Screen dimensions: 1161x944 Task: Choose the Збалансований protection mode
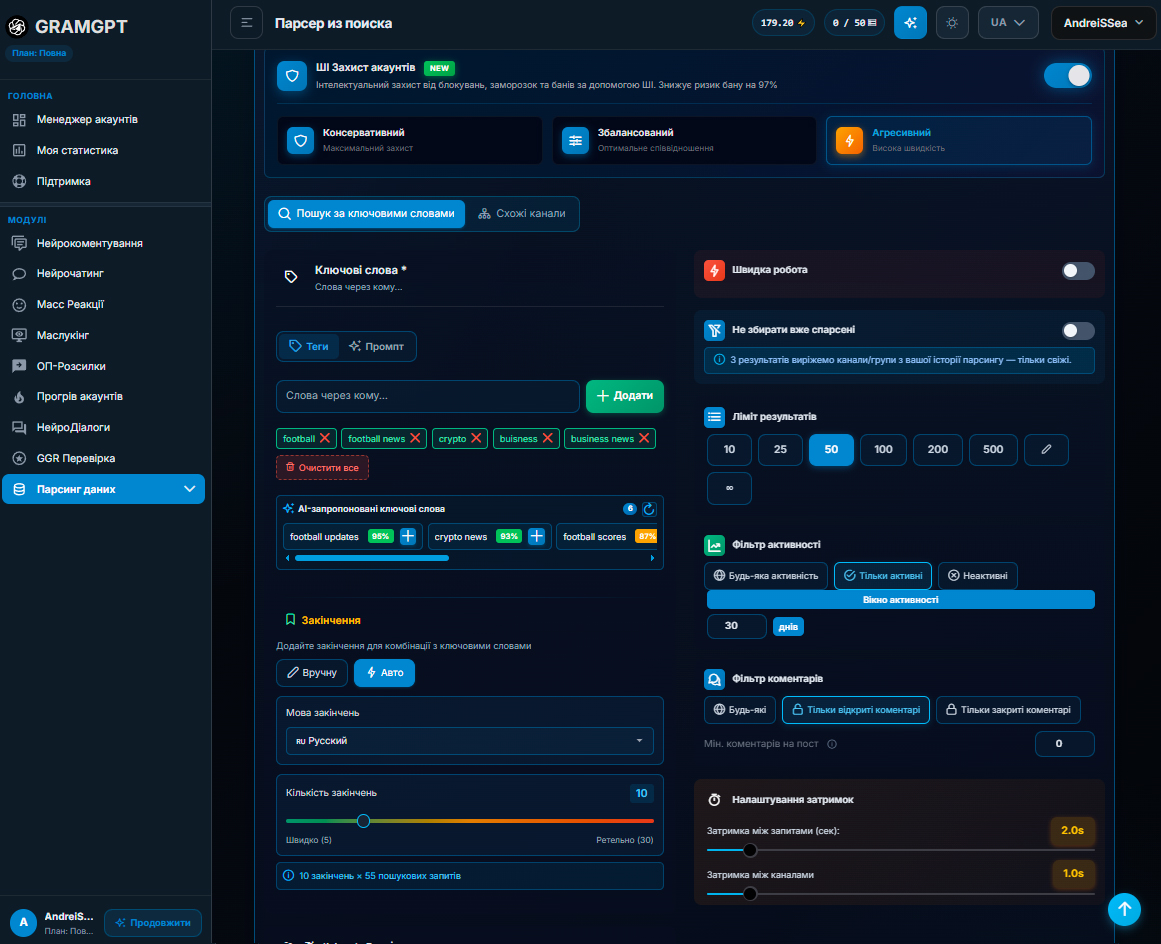point(684,140)
